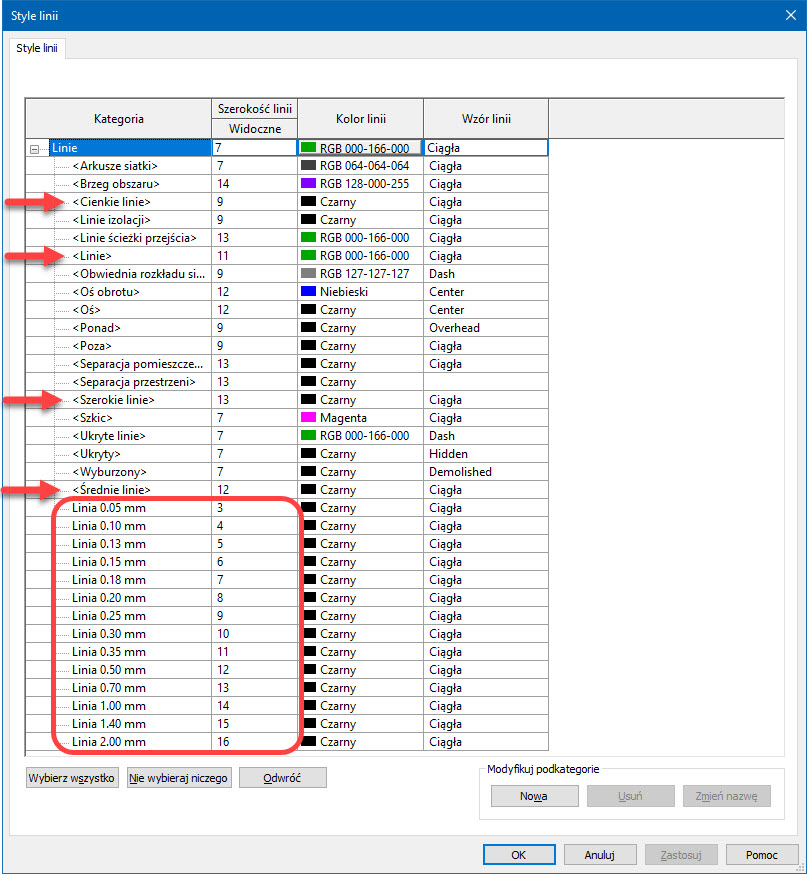Click the Kategoria column header
Image resolution: width=807 pixels, height=874 pixels.
point(118,119)
